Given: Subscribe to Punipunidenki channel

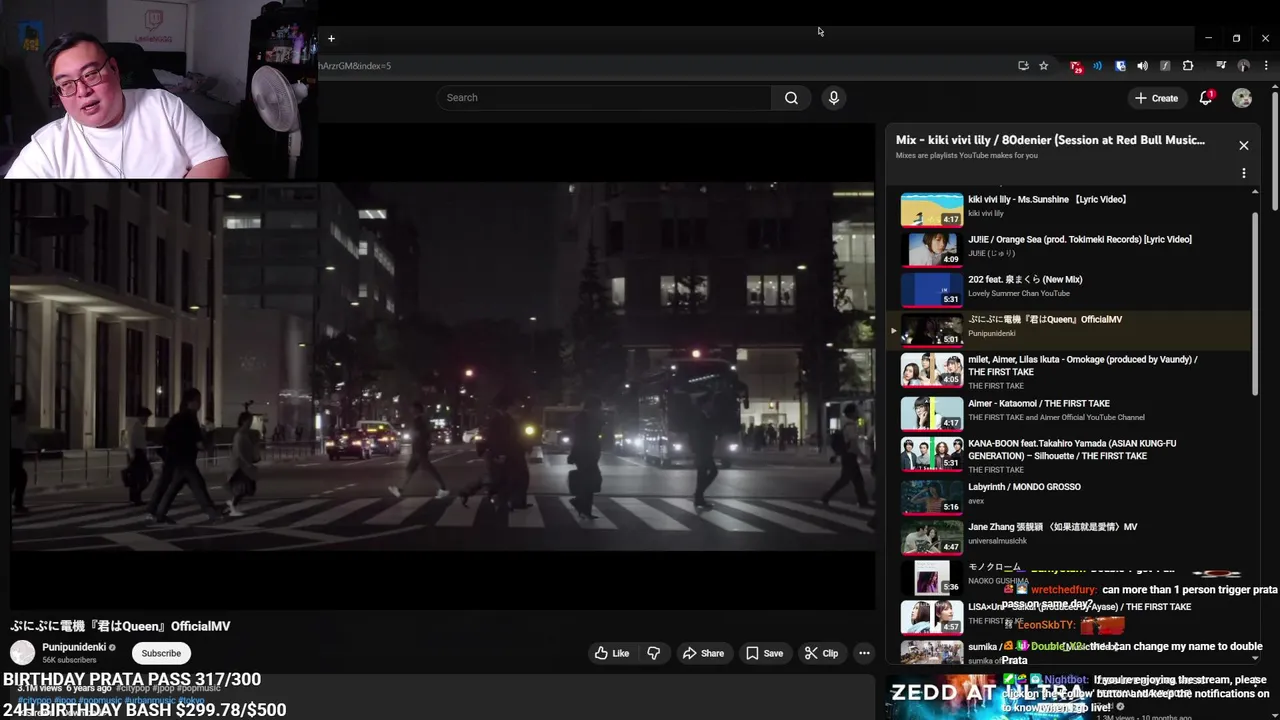Looking at the screenshot, I should point(161,653).
